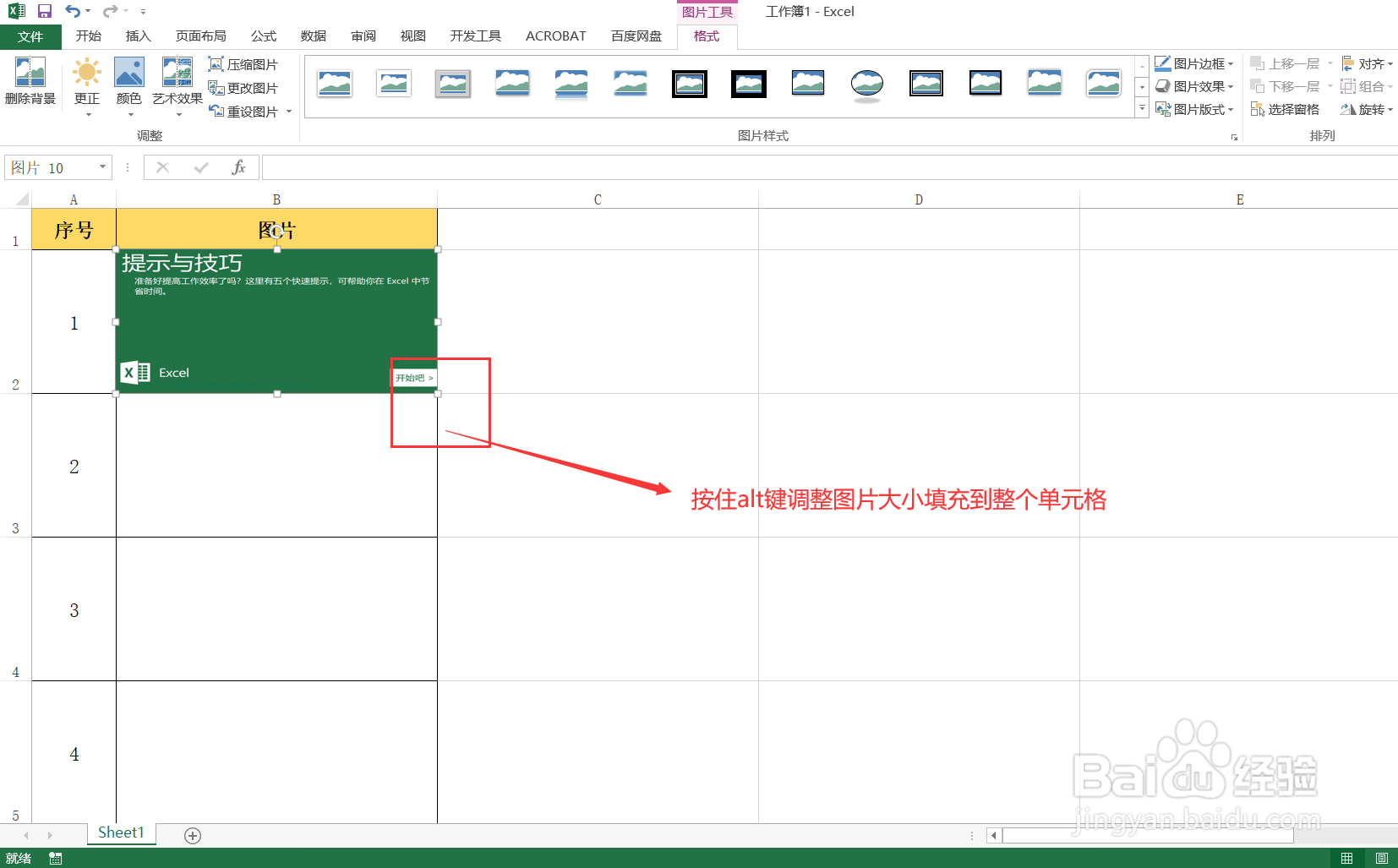Open Picture Layout (图片版式) dropdown
The image size is (1398, 868).
[1194, 109]
